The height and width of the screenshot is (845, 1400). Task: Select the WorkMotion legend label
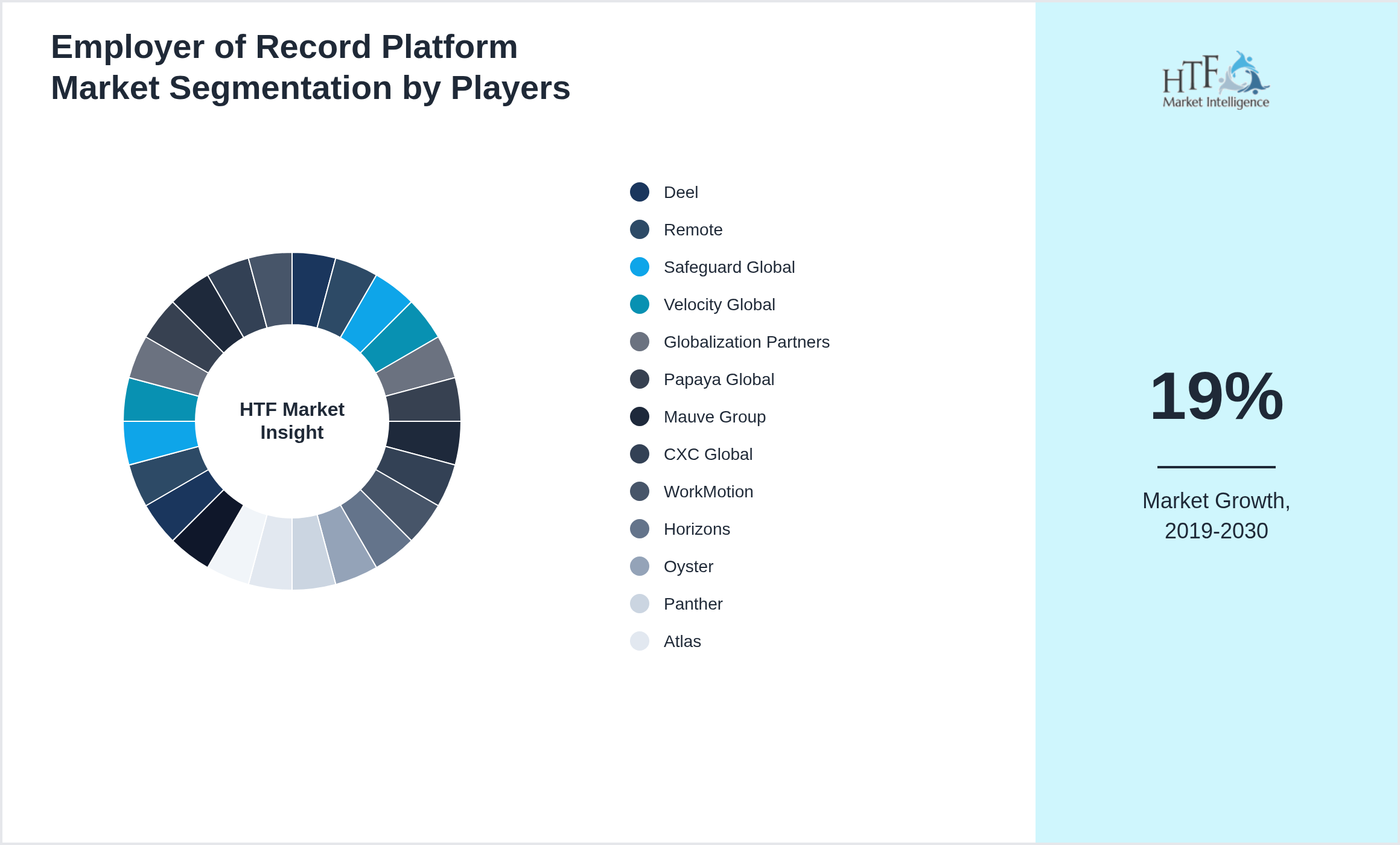tap(708, 491)
